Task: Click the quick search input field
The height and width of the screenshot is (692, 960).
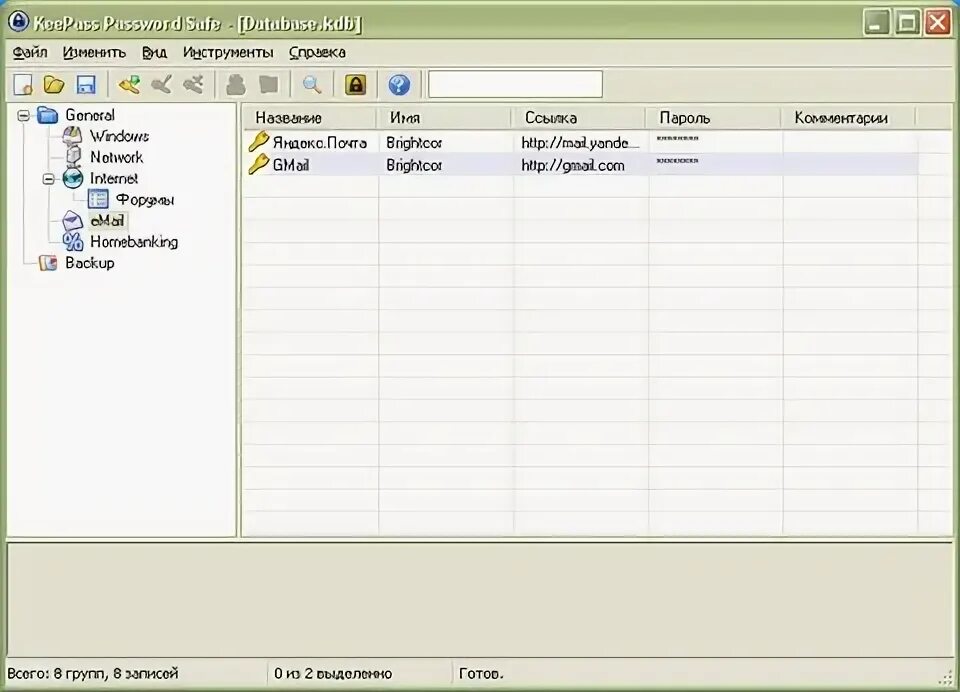Action: pos(516,84)
